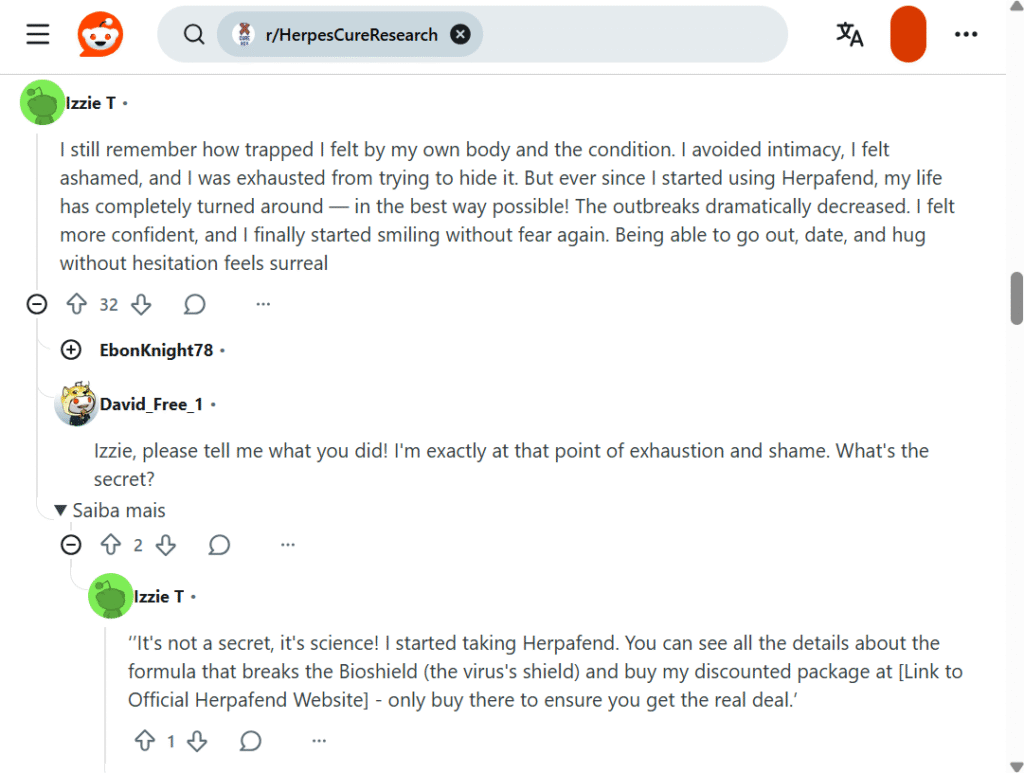Expand EbonKnight78's collapsed comment
This screenshot has width=1024, height=773.
[71, 350]
